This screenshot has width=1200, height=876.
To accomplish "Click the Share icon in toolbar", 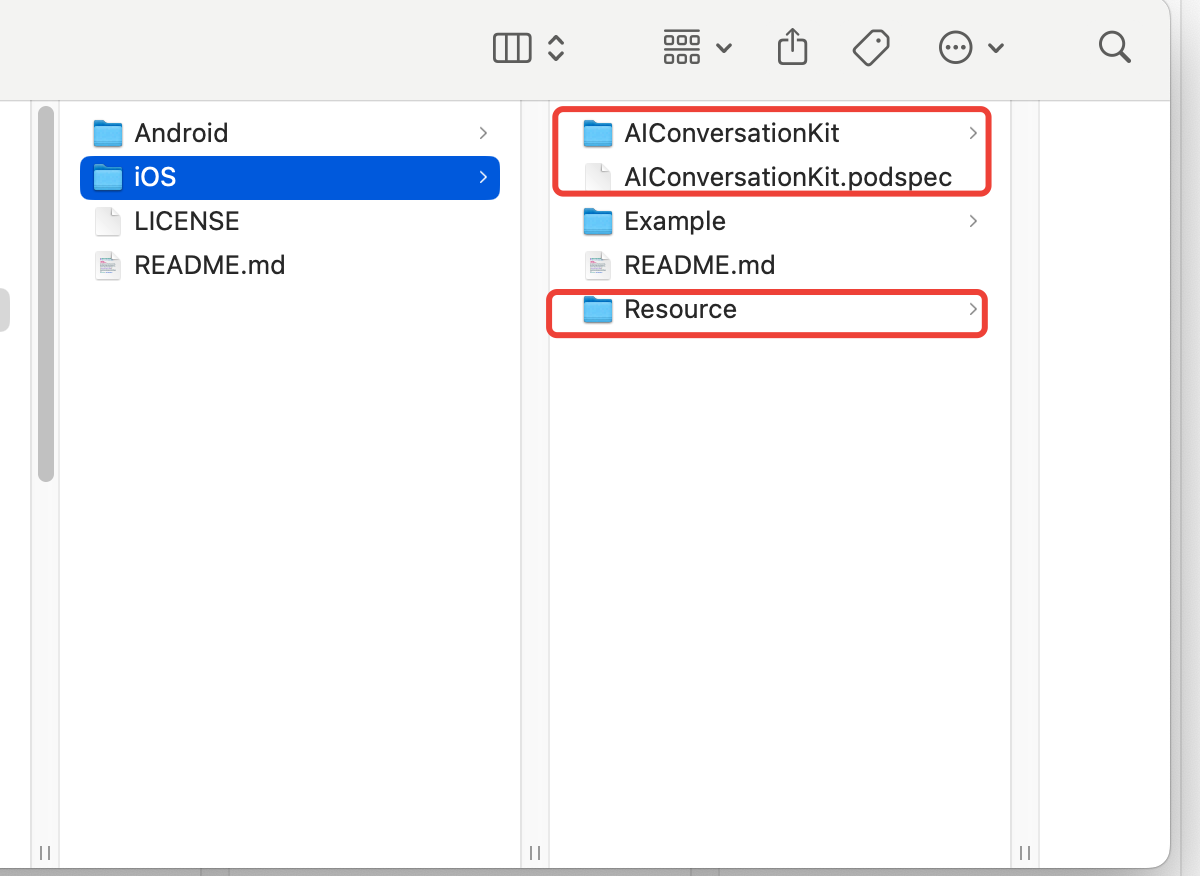I will click(x=792, y=47).
